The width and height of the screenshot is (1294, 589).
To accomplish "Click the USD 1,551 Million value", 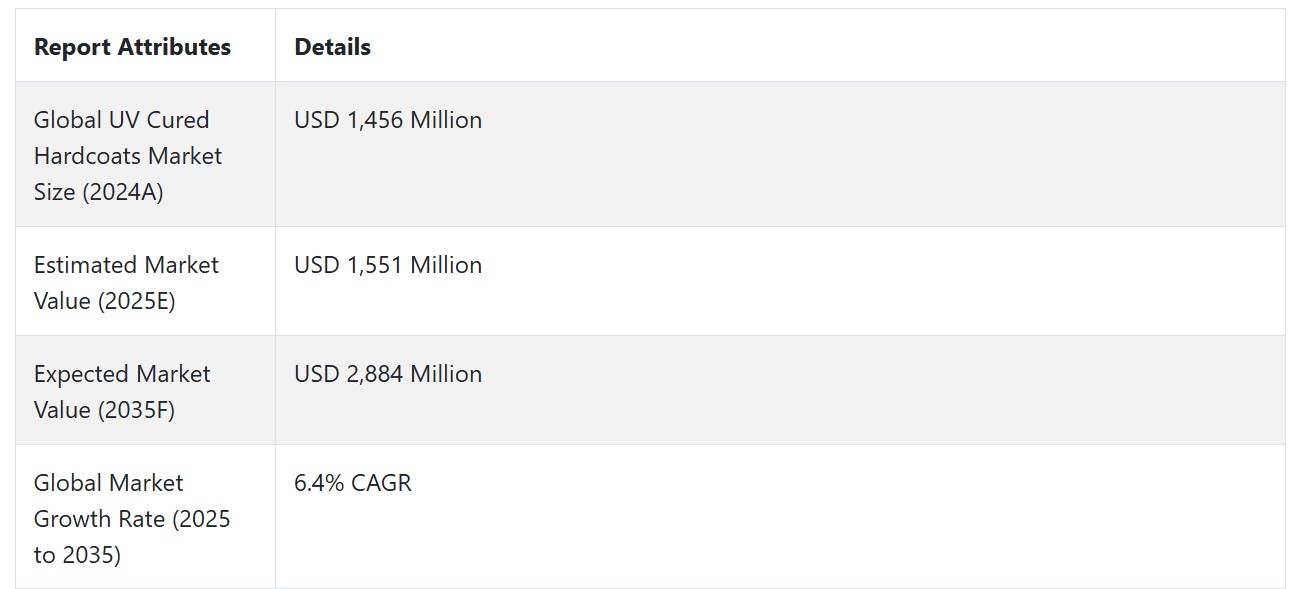I will click(x=388, y=265).
